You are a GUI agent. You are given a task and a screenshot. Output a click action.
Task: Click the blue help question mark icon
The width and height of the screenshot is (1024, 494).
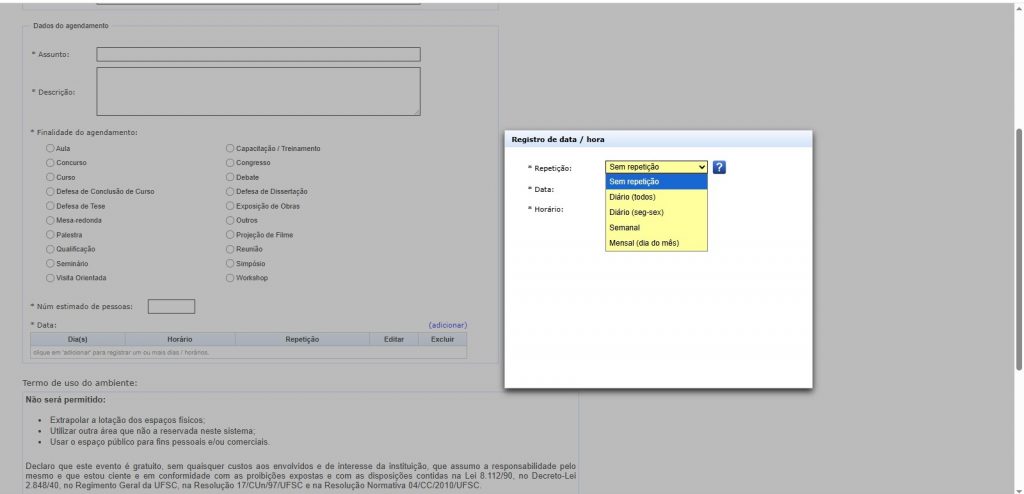(719, 167)
